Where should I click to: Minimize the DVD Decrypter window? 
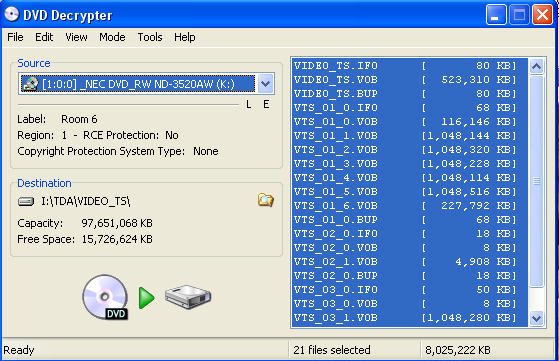(x=496, y=15)
